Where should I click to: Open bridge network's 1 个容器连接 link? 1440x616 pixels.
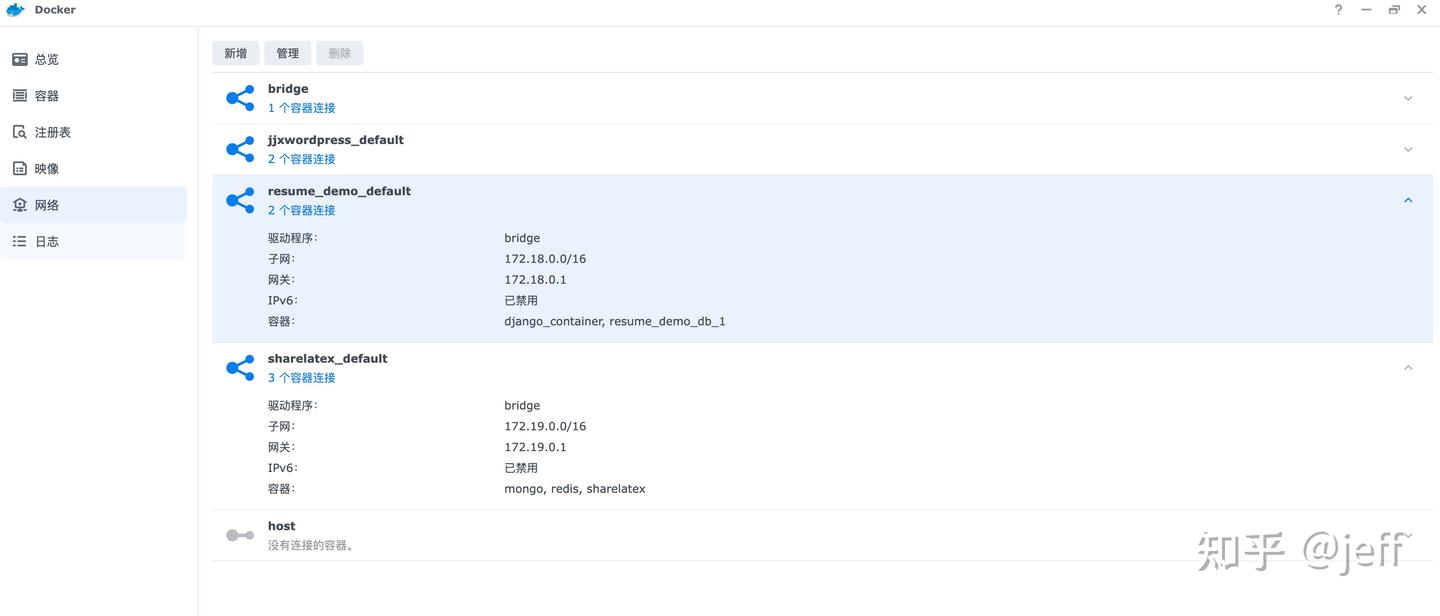[301, 107]
